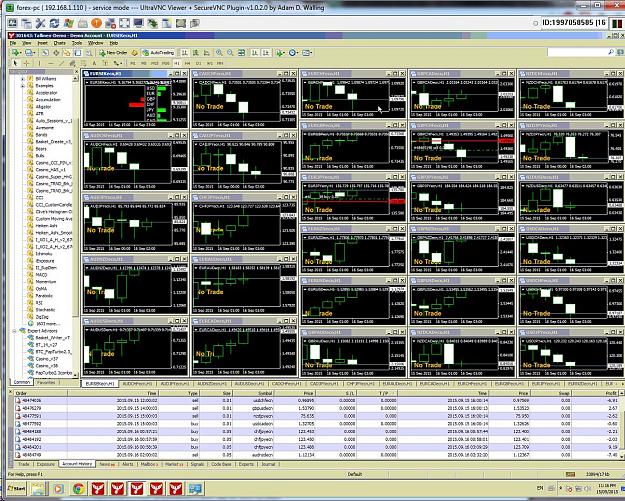
Task: Switch to line chart display
Action: (206, 53)
